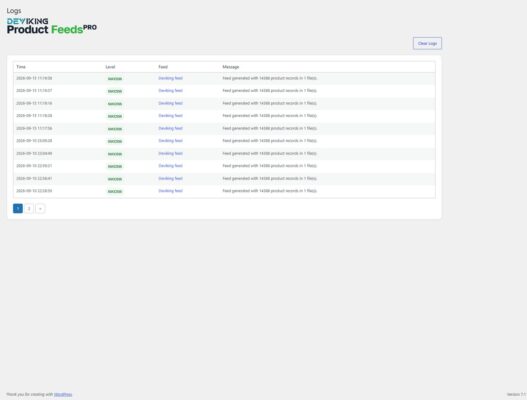This screenshot has width=527, height=400.
Task: Open the feed link in the fifth log row
Action: [x=170, y=128]
